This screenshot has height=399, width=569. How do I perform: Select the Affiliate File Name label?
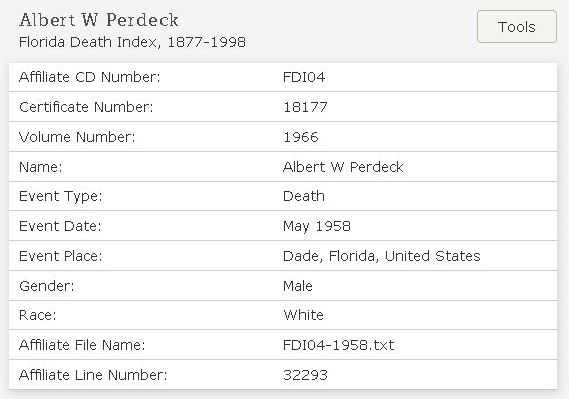coord(82,345)
